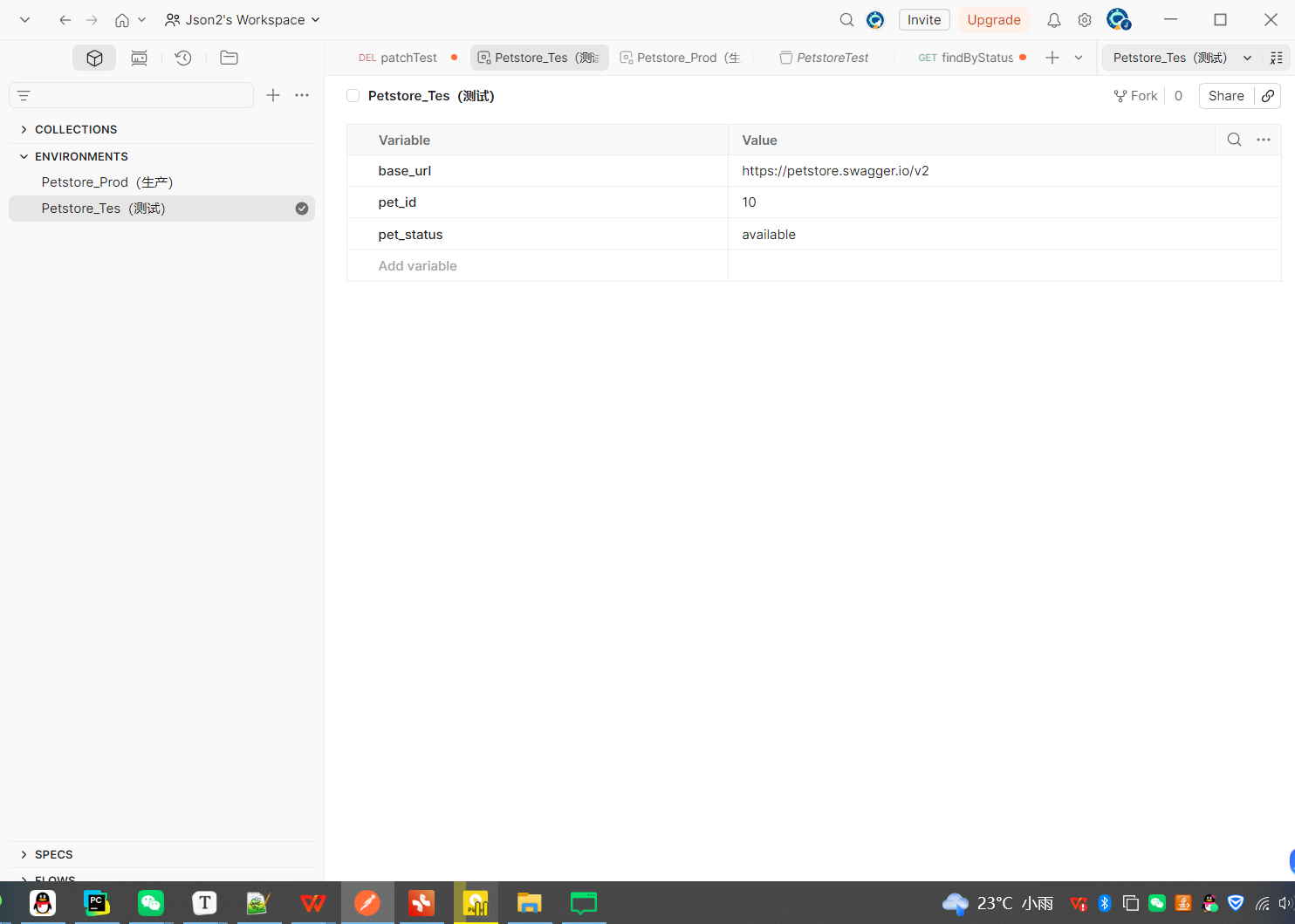1295x924 pixels.
Task: Open sidebar three-dots options menu
Action: [x=302, y=95]
